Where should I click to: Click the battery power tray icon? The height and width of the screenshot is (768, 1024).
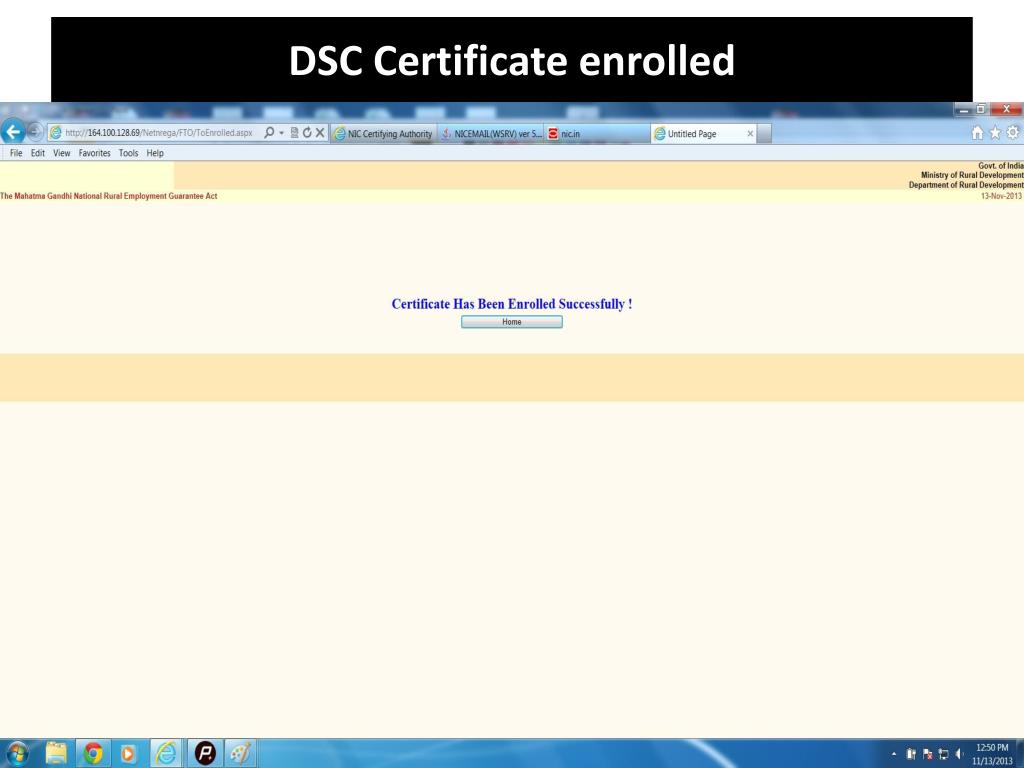911,754
